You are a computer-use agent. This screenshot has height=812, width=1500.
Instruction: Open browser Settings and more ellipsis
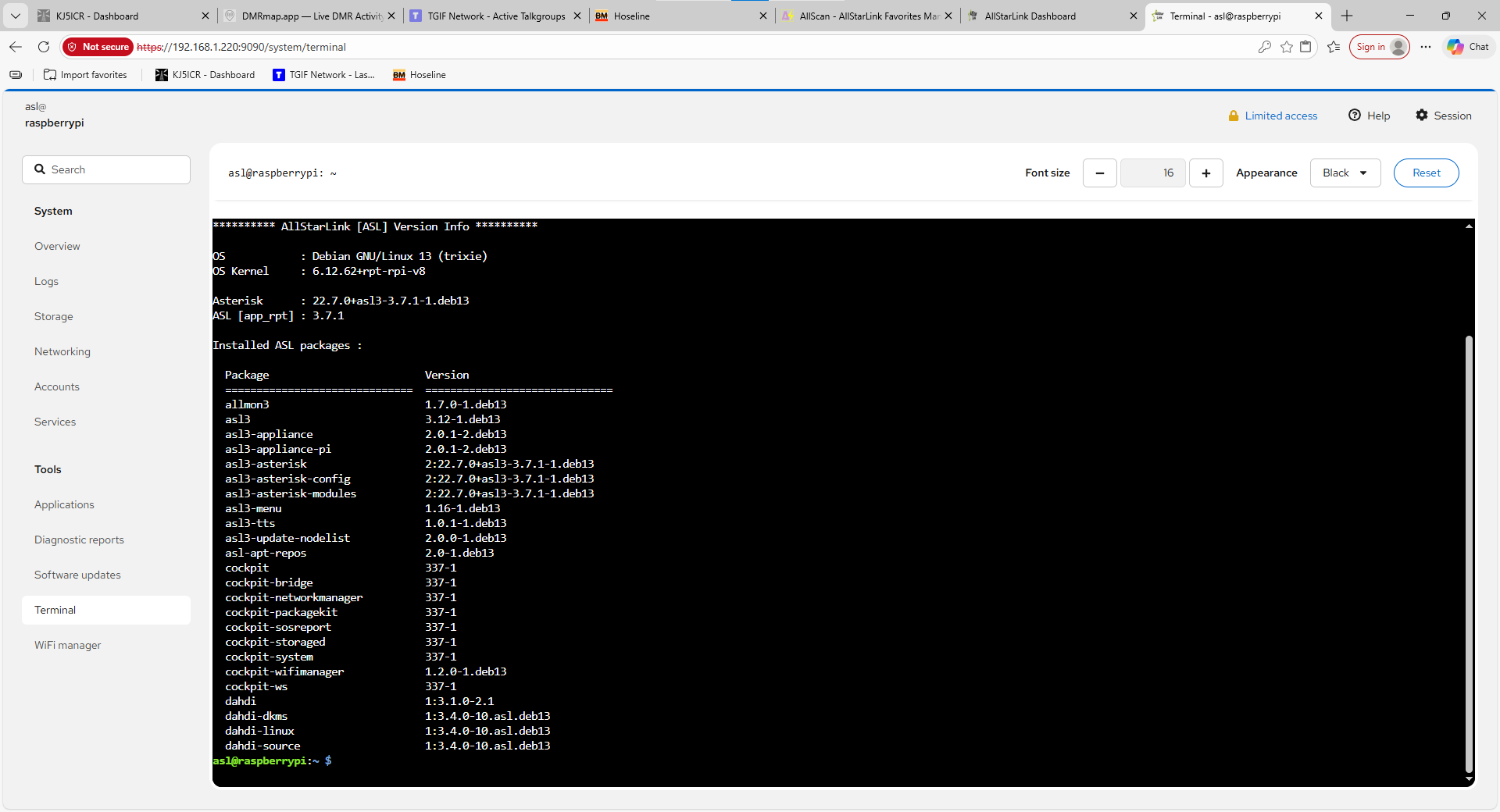(1426, 47)
